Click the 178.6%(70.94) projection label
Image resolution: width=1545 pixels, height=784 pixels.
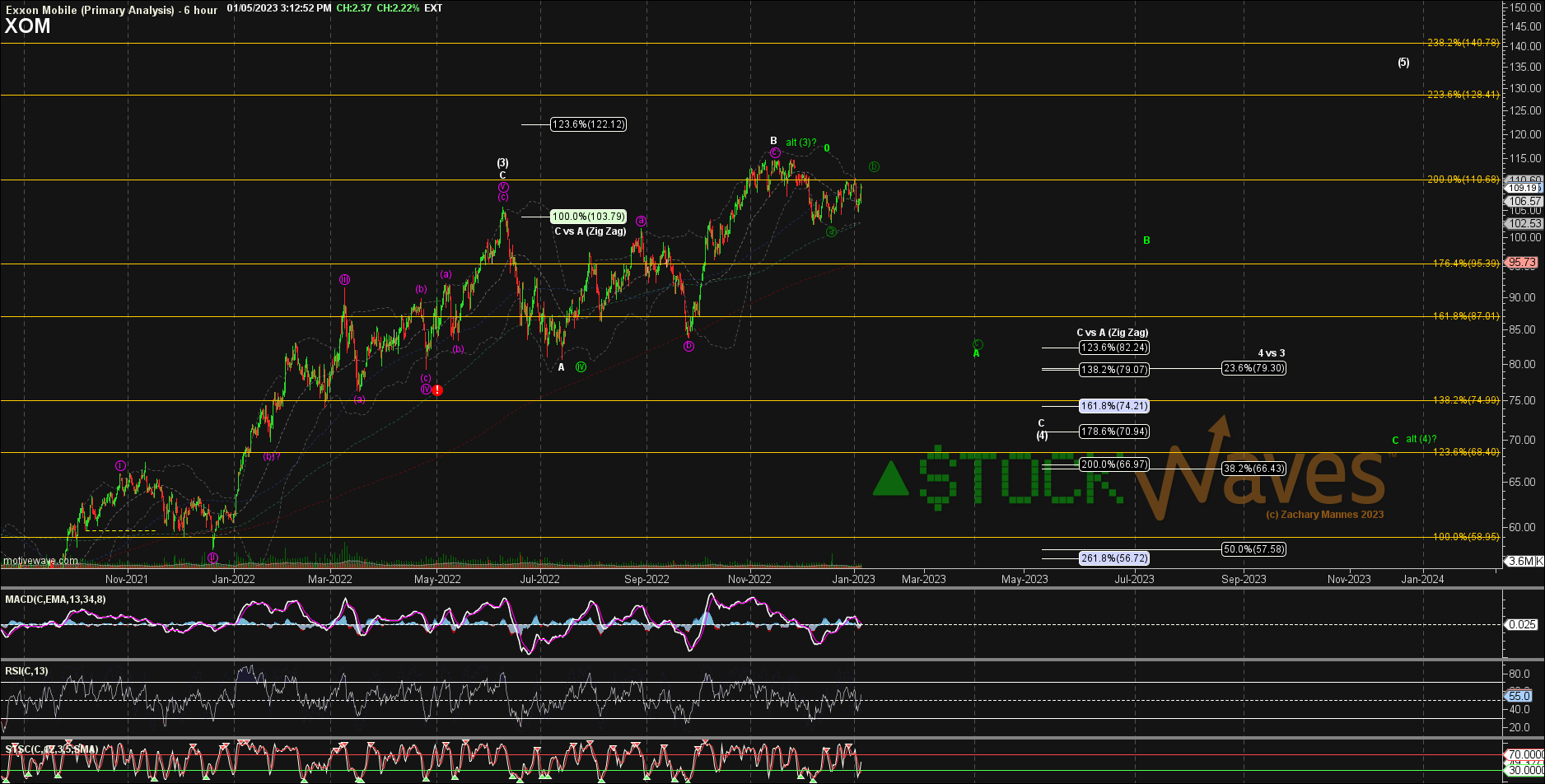click(x=1113, y=432)
